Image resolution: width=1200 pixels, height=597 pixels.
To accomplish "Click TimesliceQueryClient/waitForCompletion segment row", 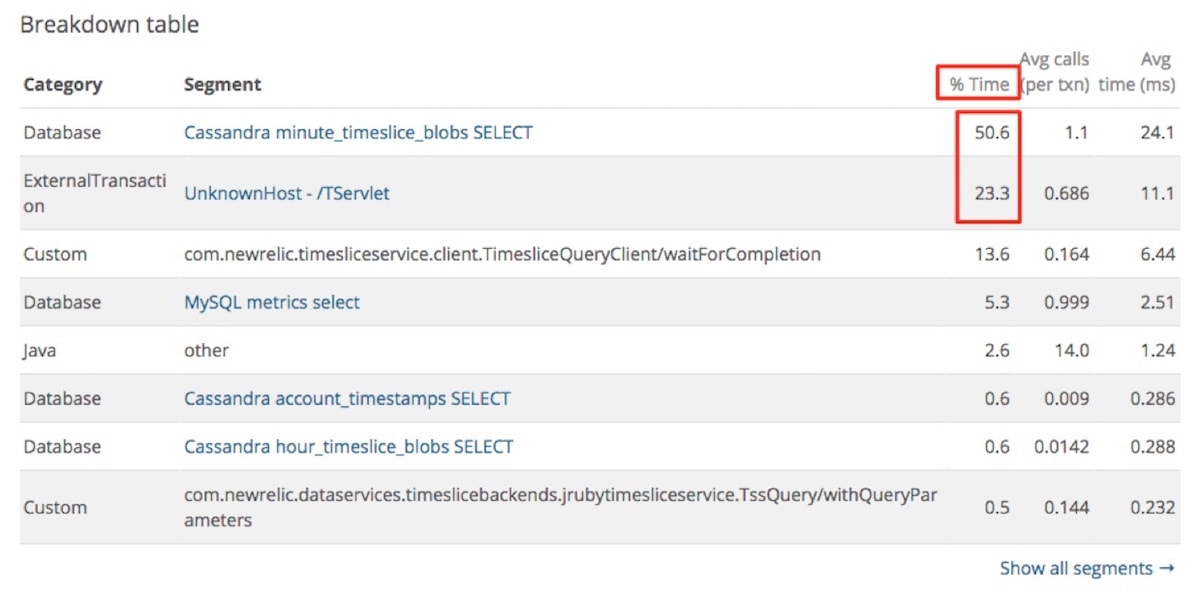I will (599, 254).
